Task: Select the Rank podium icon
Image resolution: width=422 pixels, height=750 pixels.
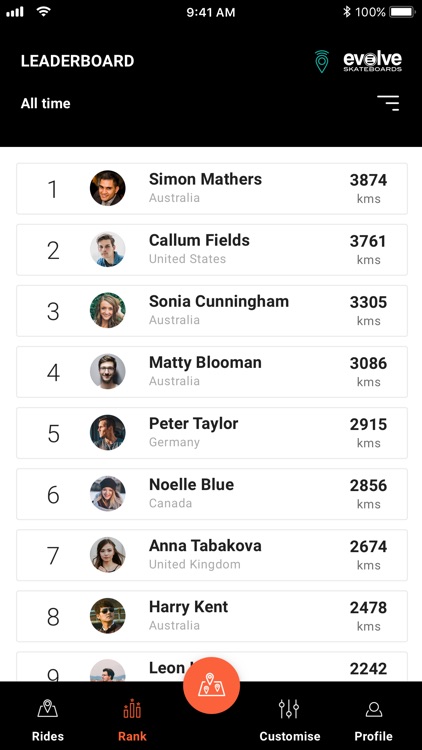Action: pyautogui.click(x=132, y=708)
